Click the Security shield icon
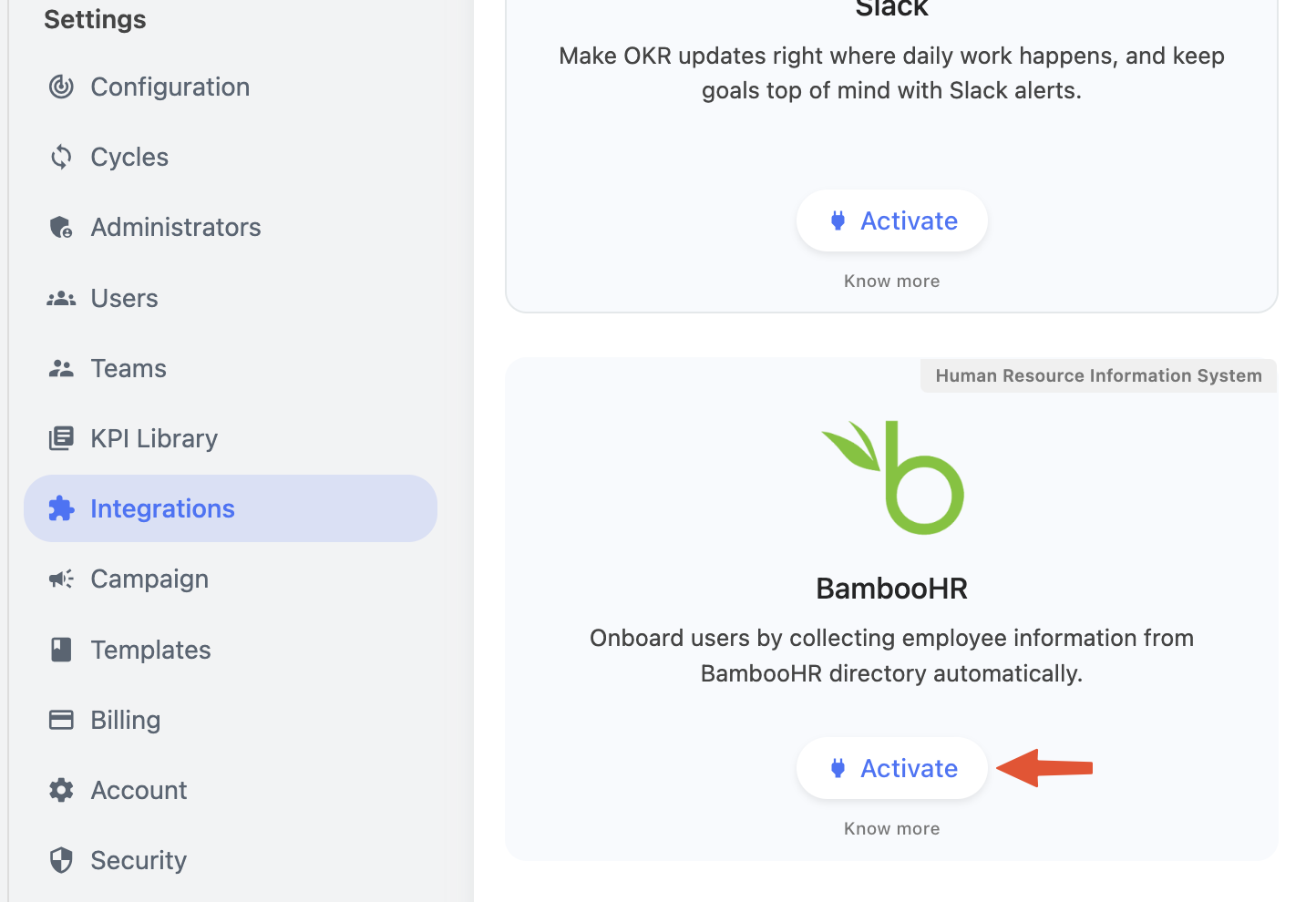1316x902 pixels. pyautogui.click(x=61, y=860)
